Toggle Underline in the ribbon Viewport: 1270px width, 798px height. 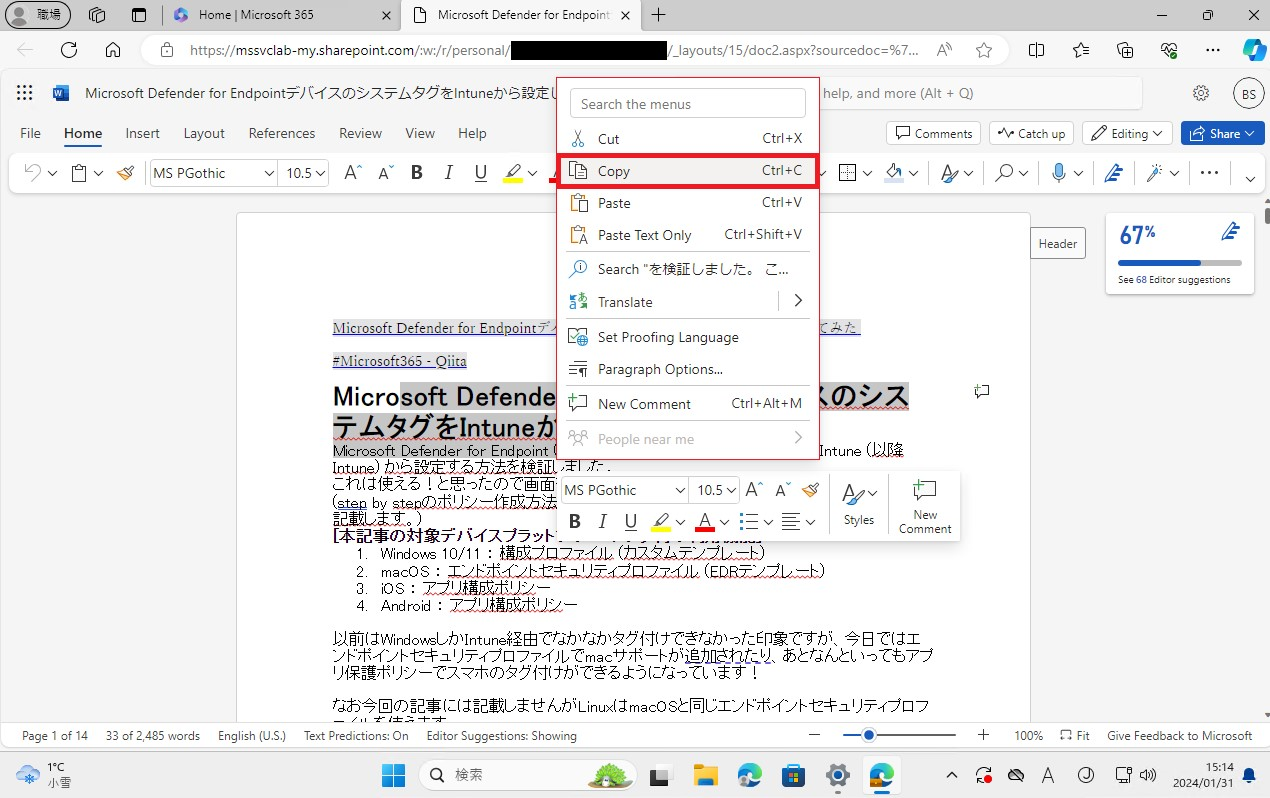click(481, 173)
